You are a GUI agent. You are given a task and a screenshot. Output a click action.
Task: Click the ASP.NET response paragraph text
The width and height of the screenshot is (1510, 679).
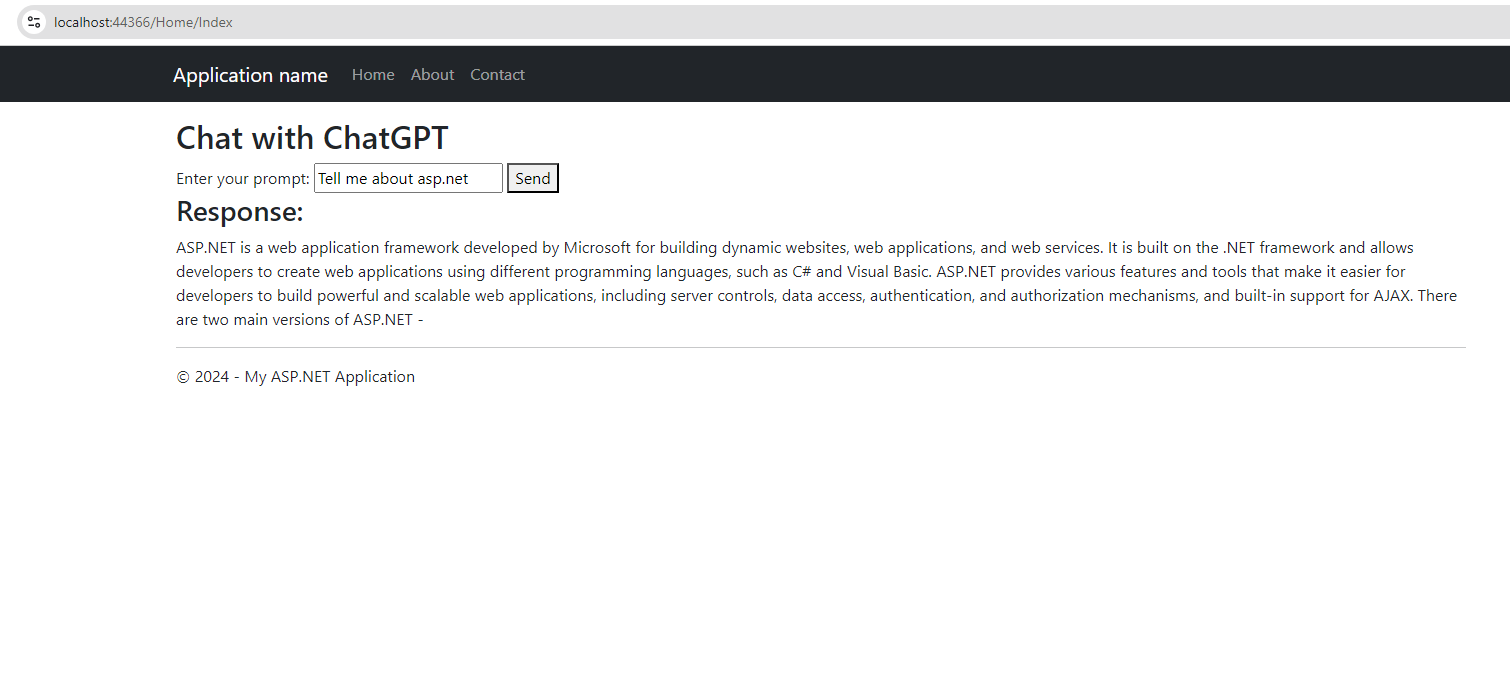(x=816, y=284)
